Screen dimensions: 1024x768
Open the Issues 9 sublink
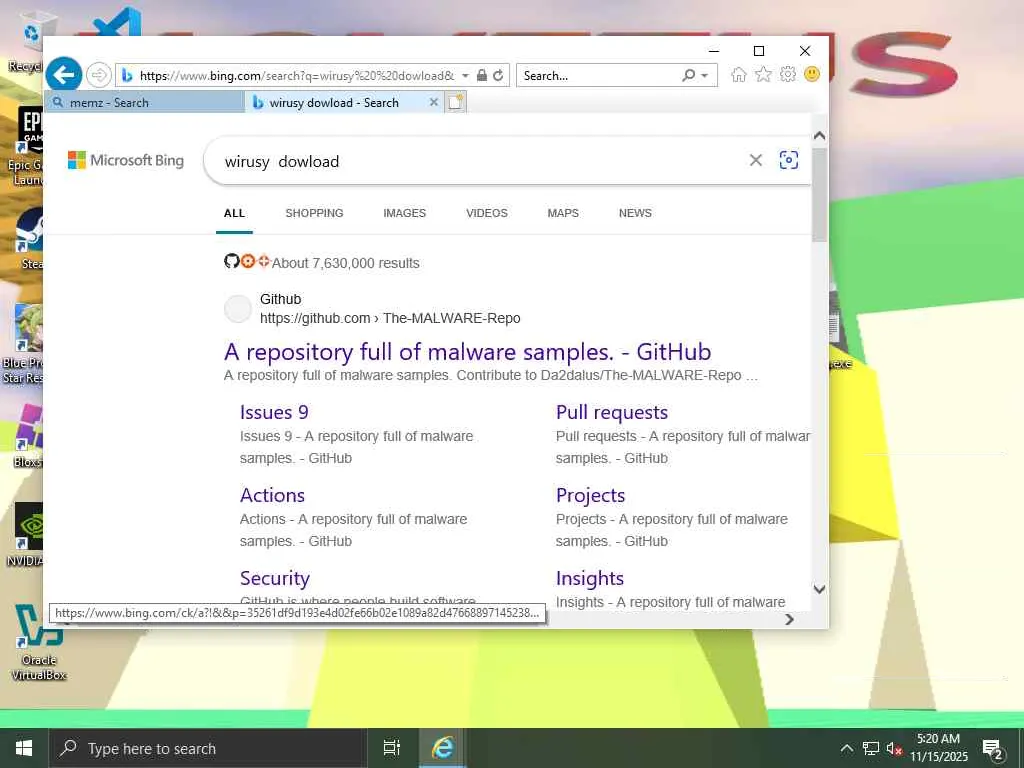(274, 412)
